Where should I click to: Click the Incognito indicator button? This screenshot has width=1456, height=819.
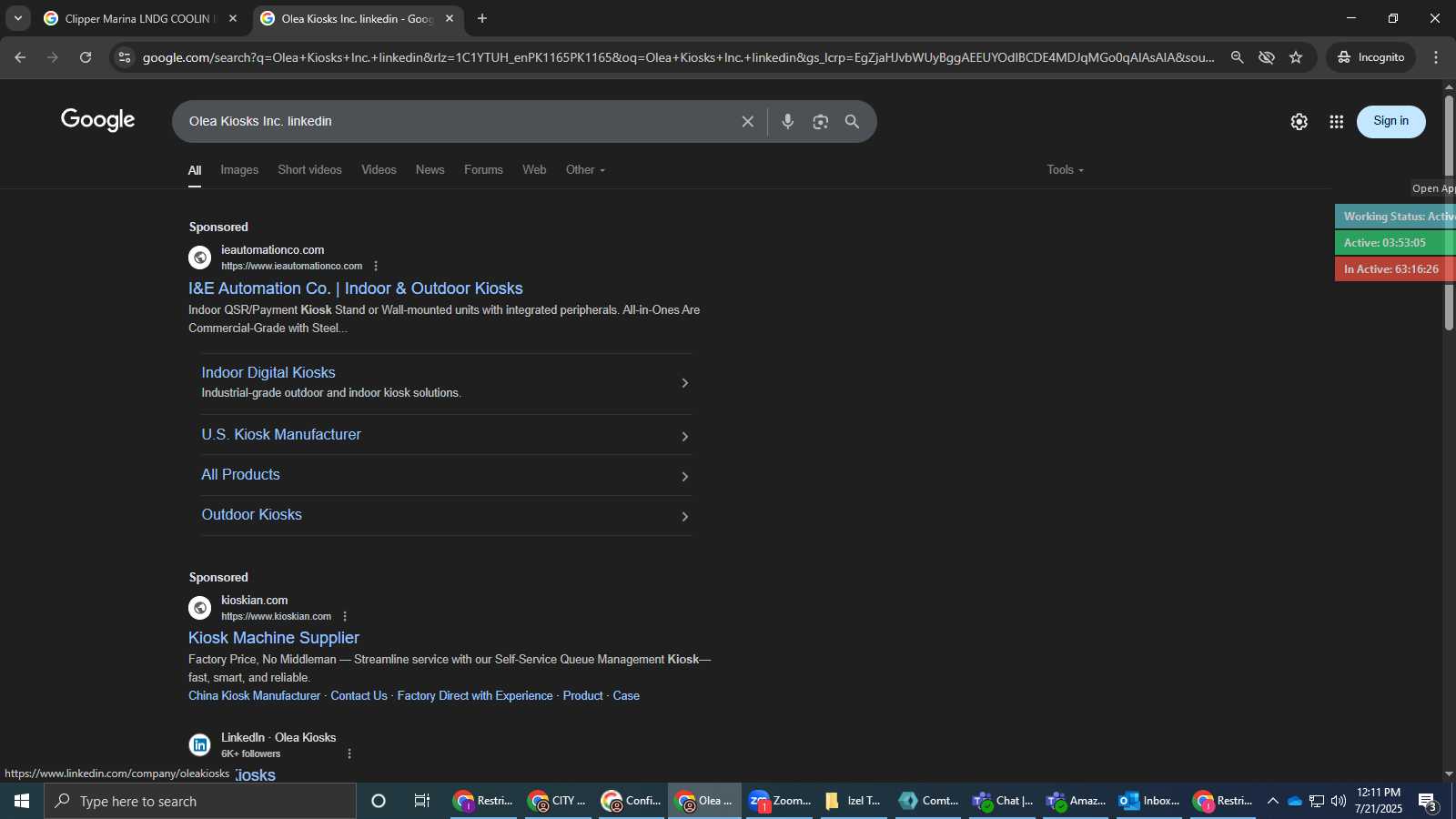1370,57
